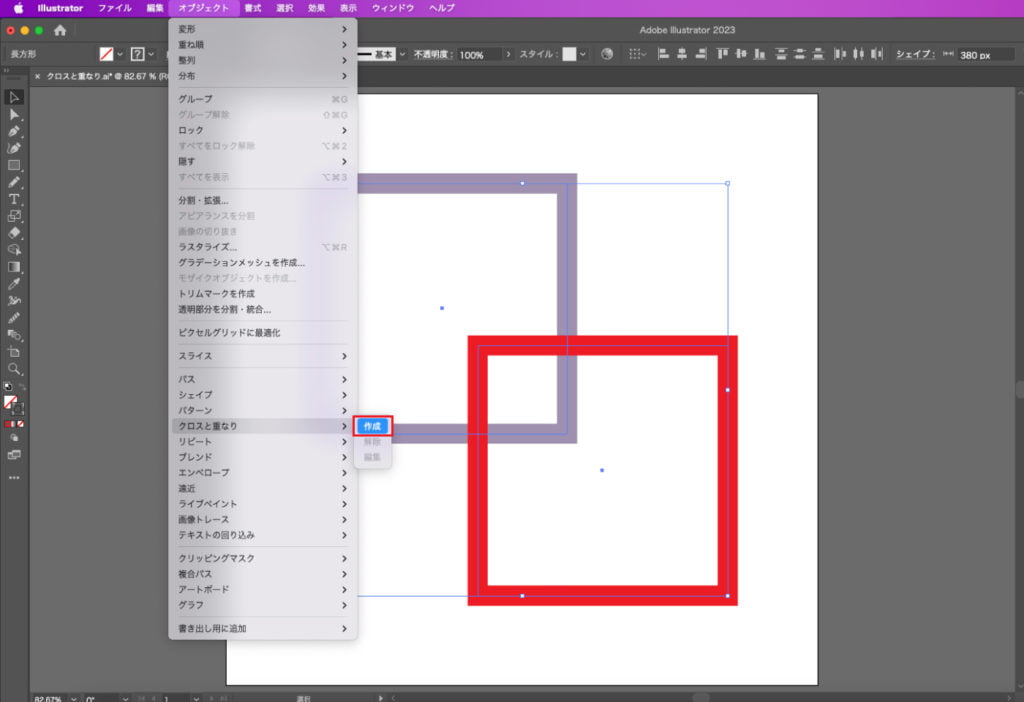Choose クリッピングマスク menu entry

pos(216,558)
